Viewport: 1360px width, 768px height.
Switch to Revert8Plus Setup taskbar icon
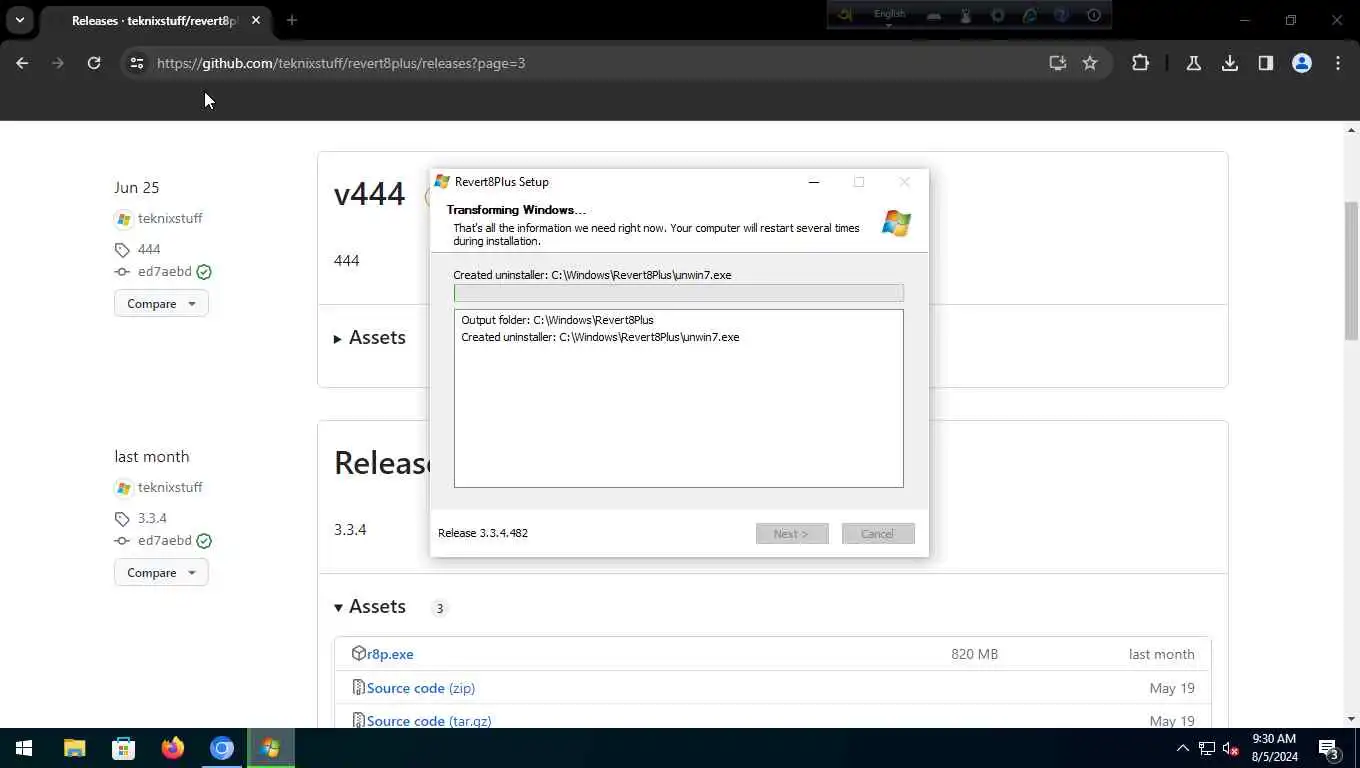click(x=270, y=748)
